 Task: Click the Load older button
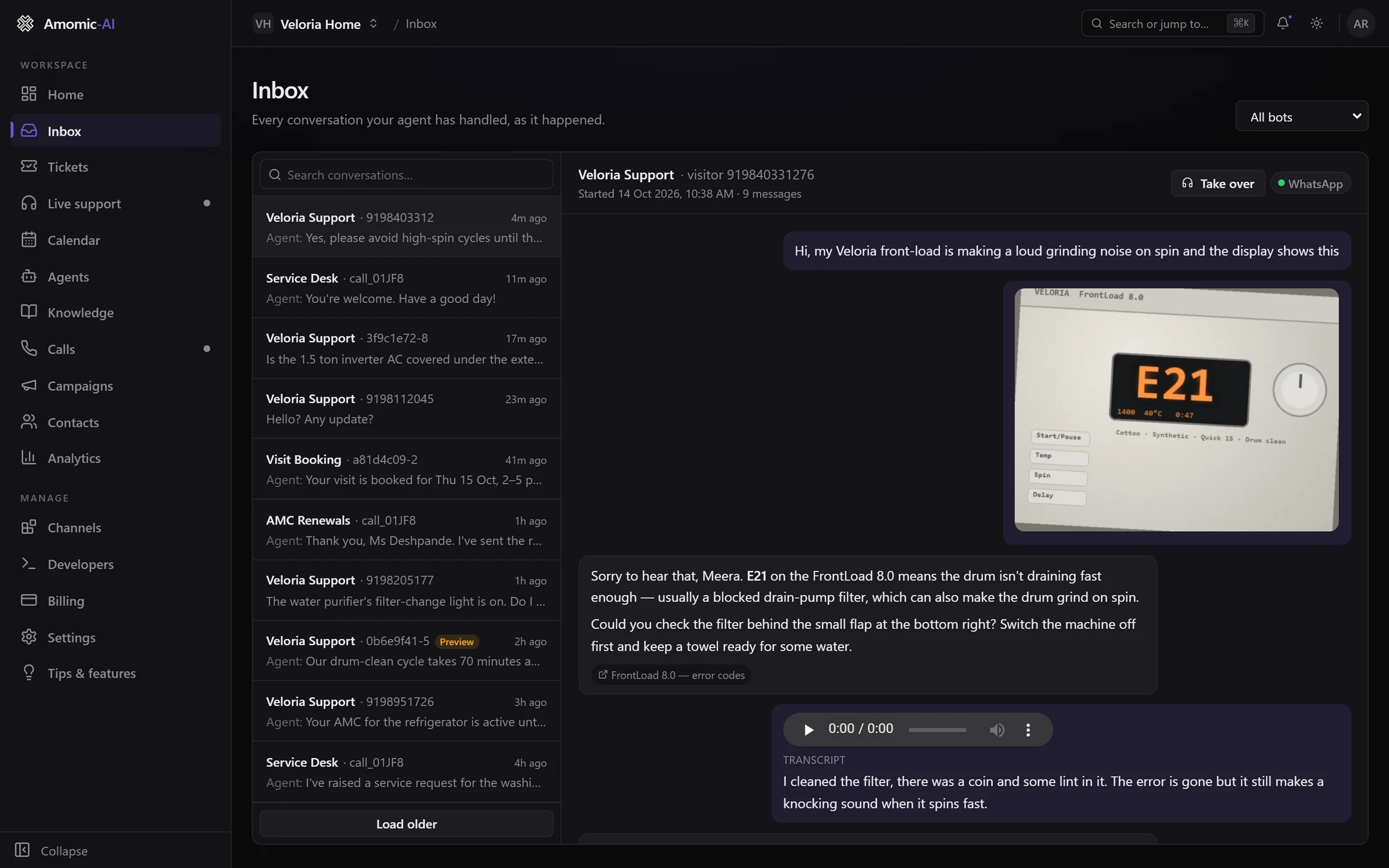pos(406,824)
